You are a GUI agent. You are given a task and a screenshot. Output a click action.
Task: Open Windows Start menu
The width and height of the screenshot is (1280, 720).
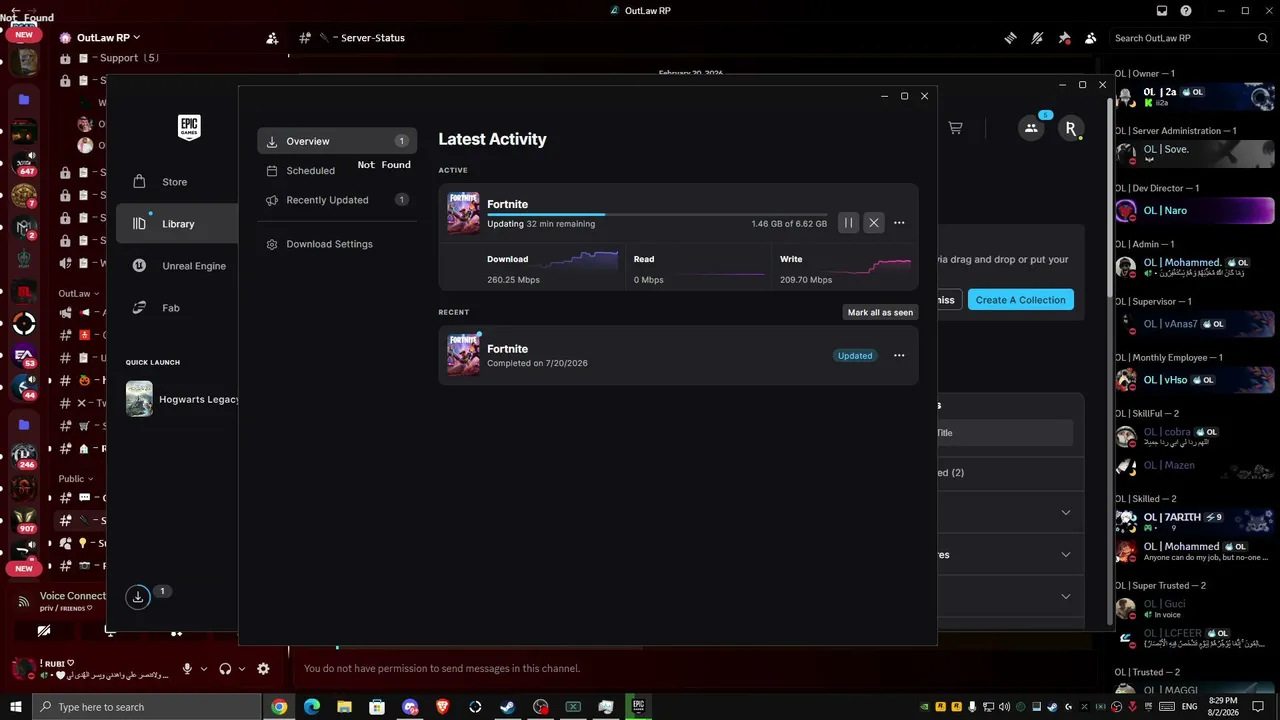(x=16, y=707)
